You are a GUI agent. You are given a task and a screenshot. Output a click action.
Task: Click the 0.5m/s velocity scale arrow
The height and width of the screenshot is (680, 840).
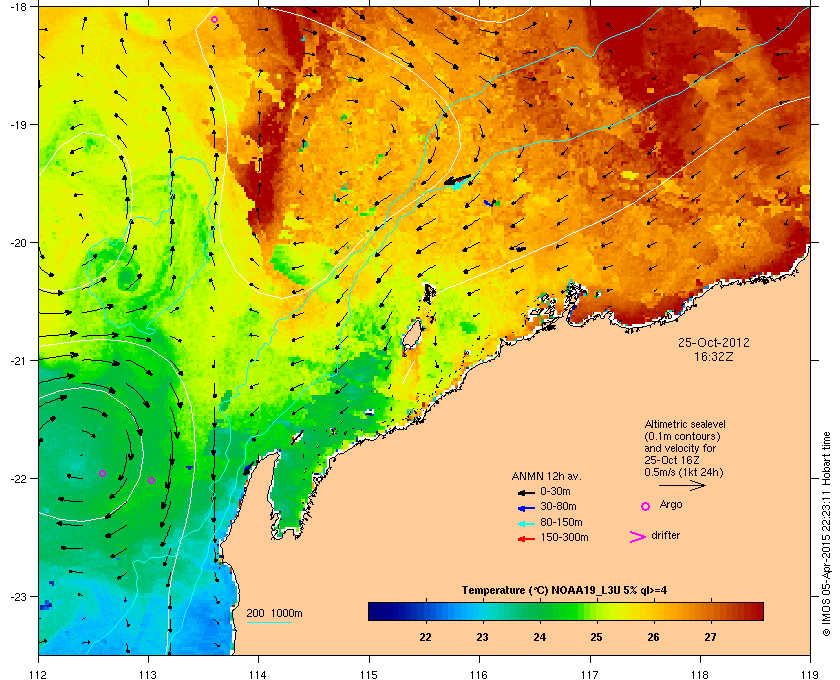(682, 486)
